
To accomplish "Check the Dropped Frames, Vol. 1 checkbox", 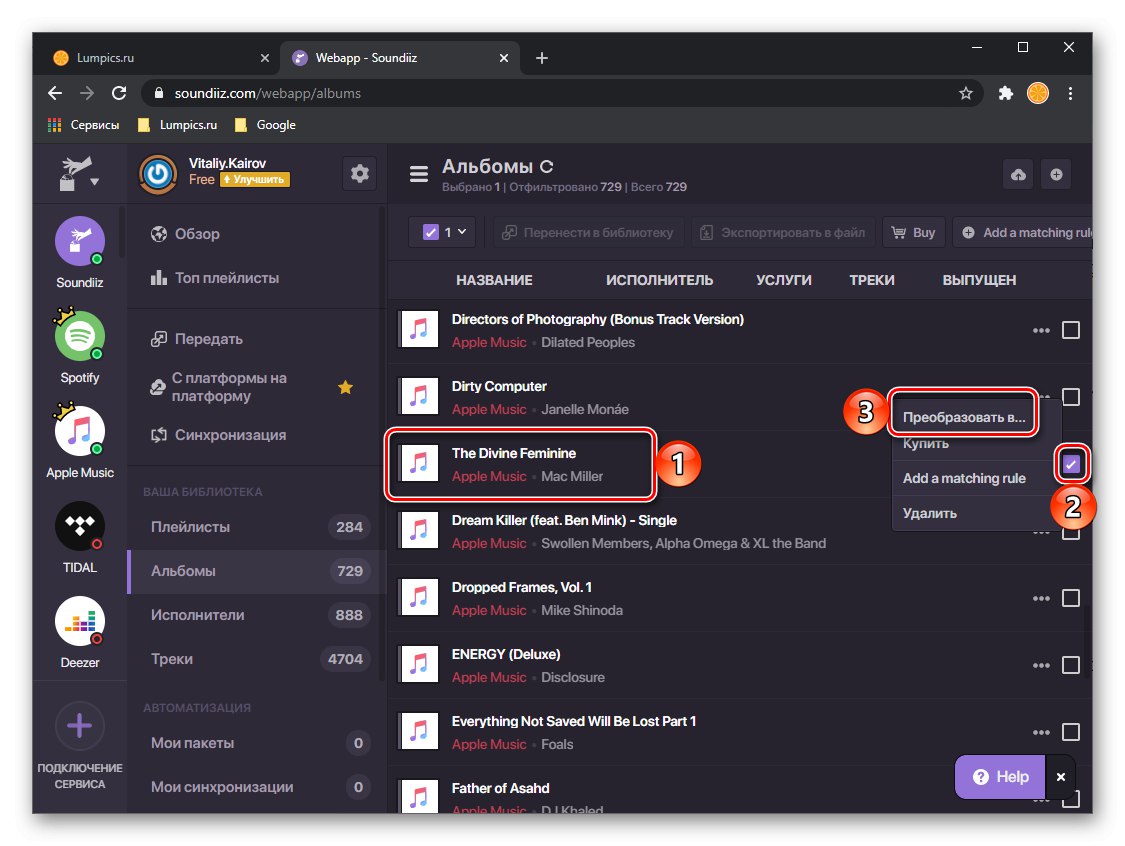I will [1070, 598].
